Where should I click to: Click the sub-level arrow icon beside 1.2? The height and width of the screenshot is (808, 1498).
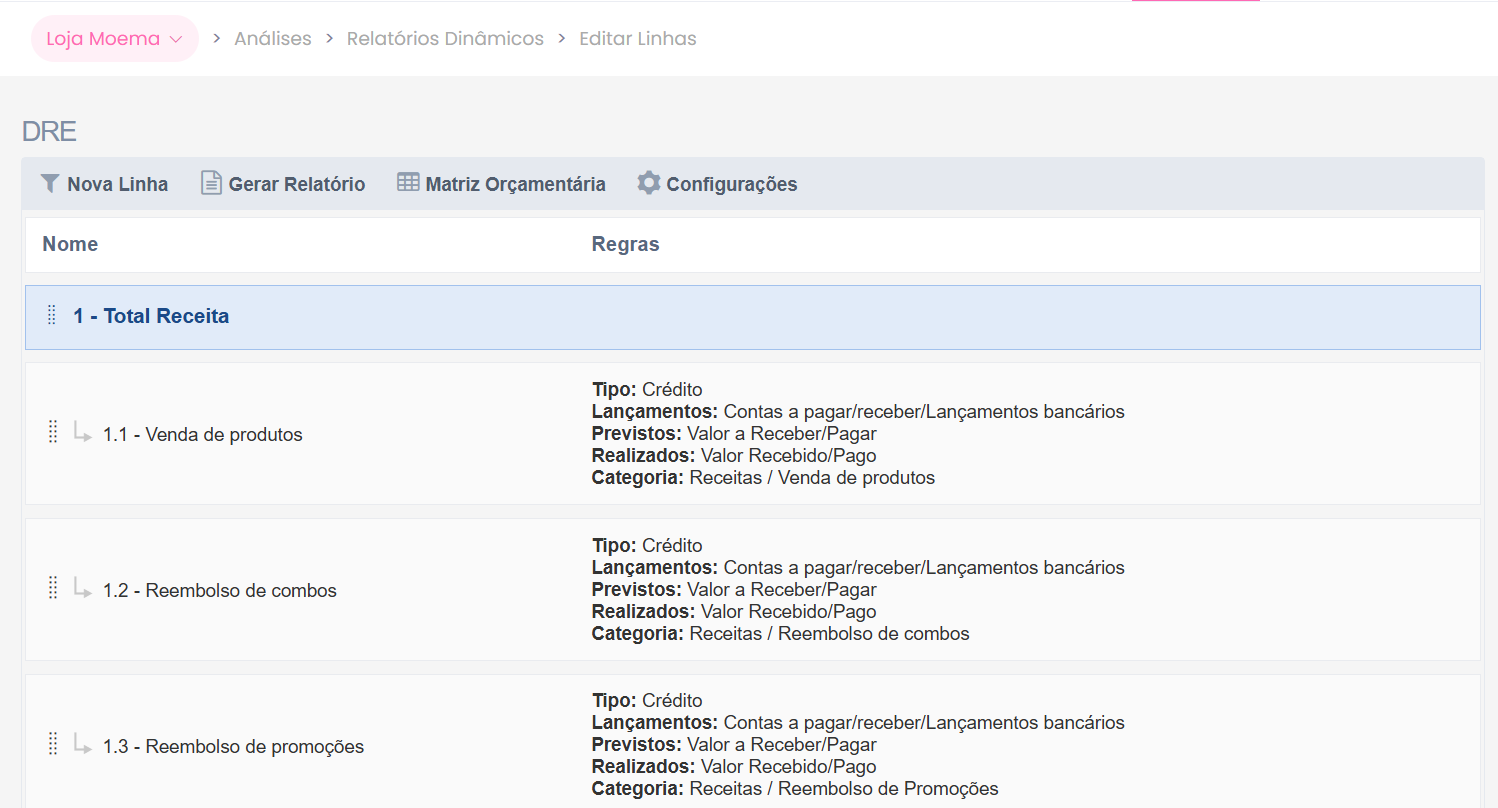point(83,588)
